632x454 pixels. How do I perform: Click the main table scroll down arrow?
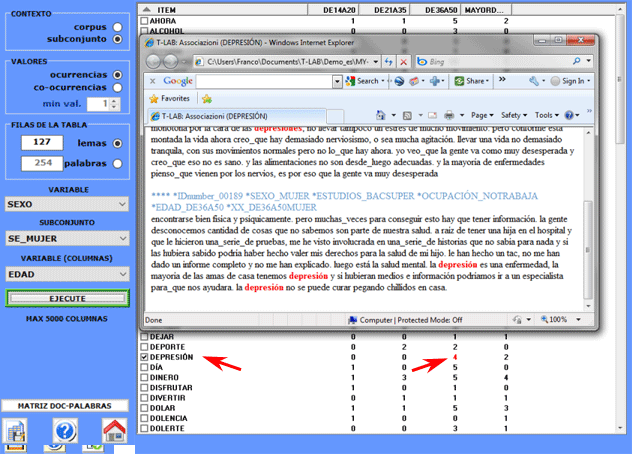620,428
